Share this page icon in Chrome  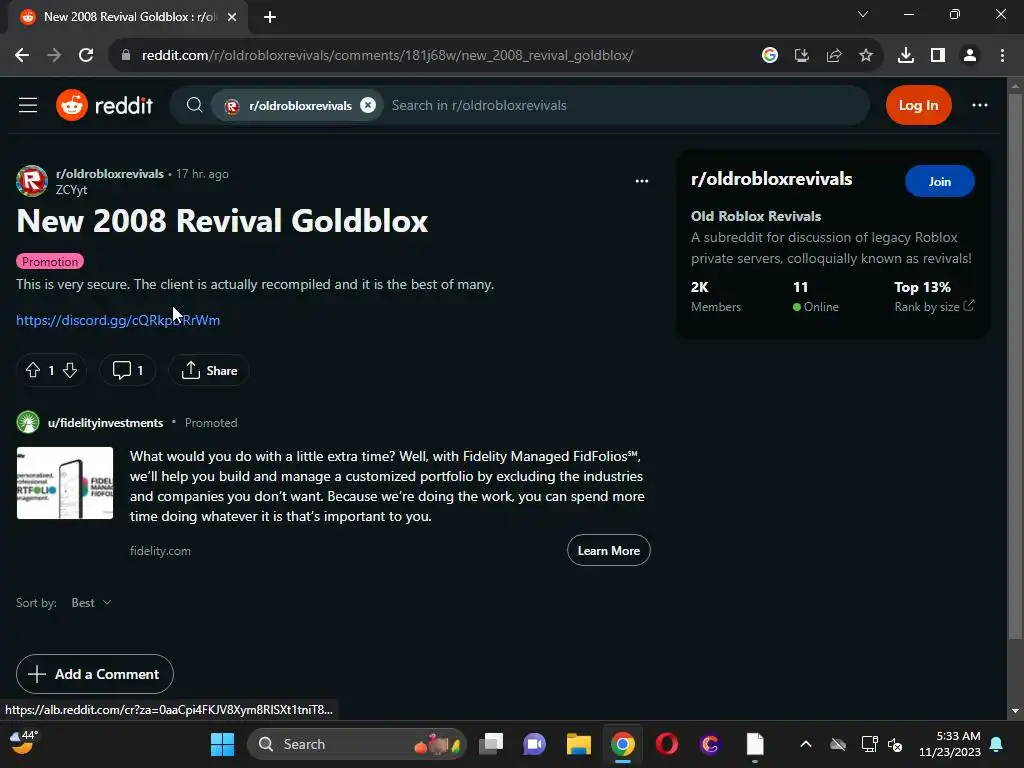[834, 55]
